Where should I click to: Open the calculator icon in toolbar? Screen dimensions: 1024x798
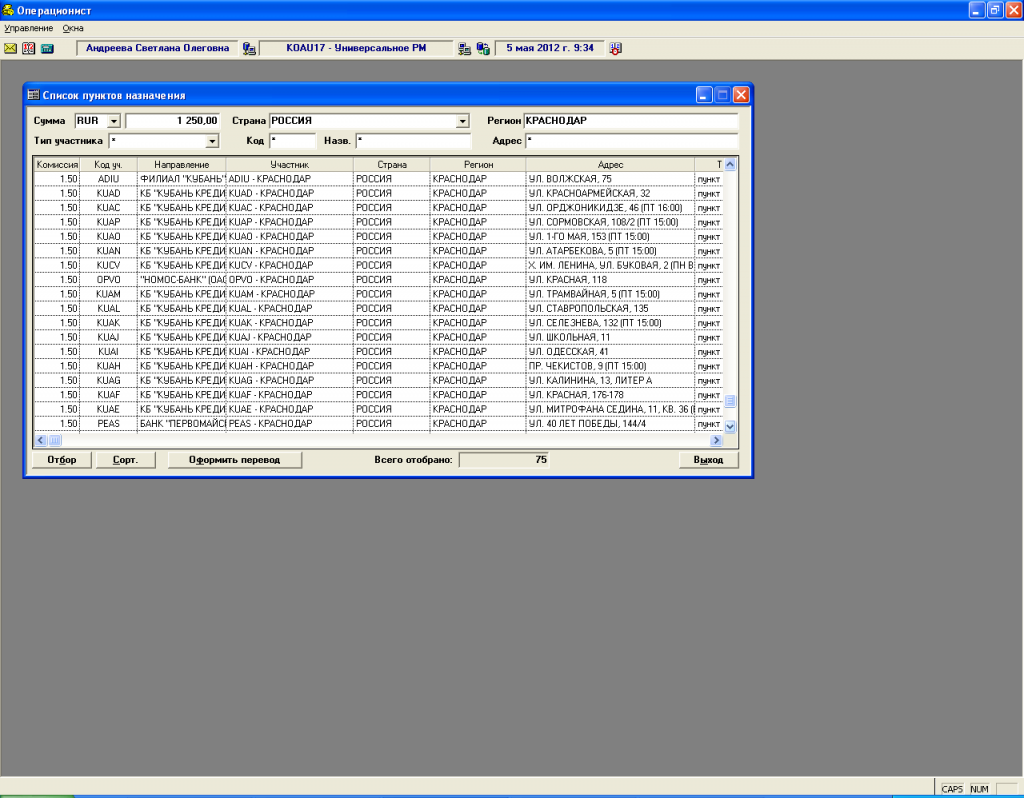point(46,48)
